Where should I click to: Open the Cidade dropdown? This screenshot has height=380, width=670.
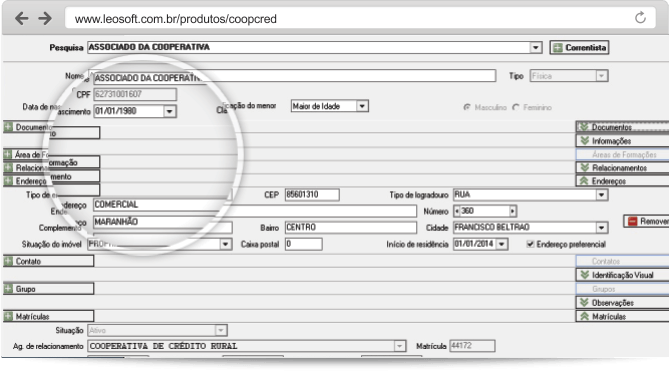tap(602, 227)
